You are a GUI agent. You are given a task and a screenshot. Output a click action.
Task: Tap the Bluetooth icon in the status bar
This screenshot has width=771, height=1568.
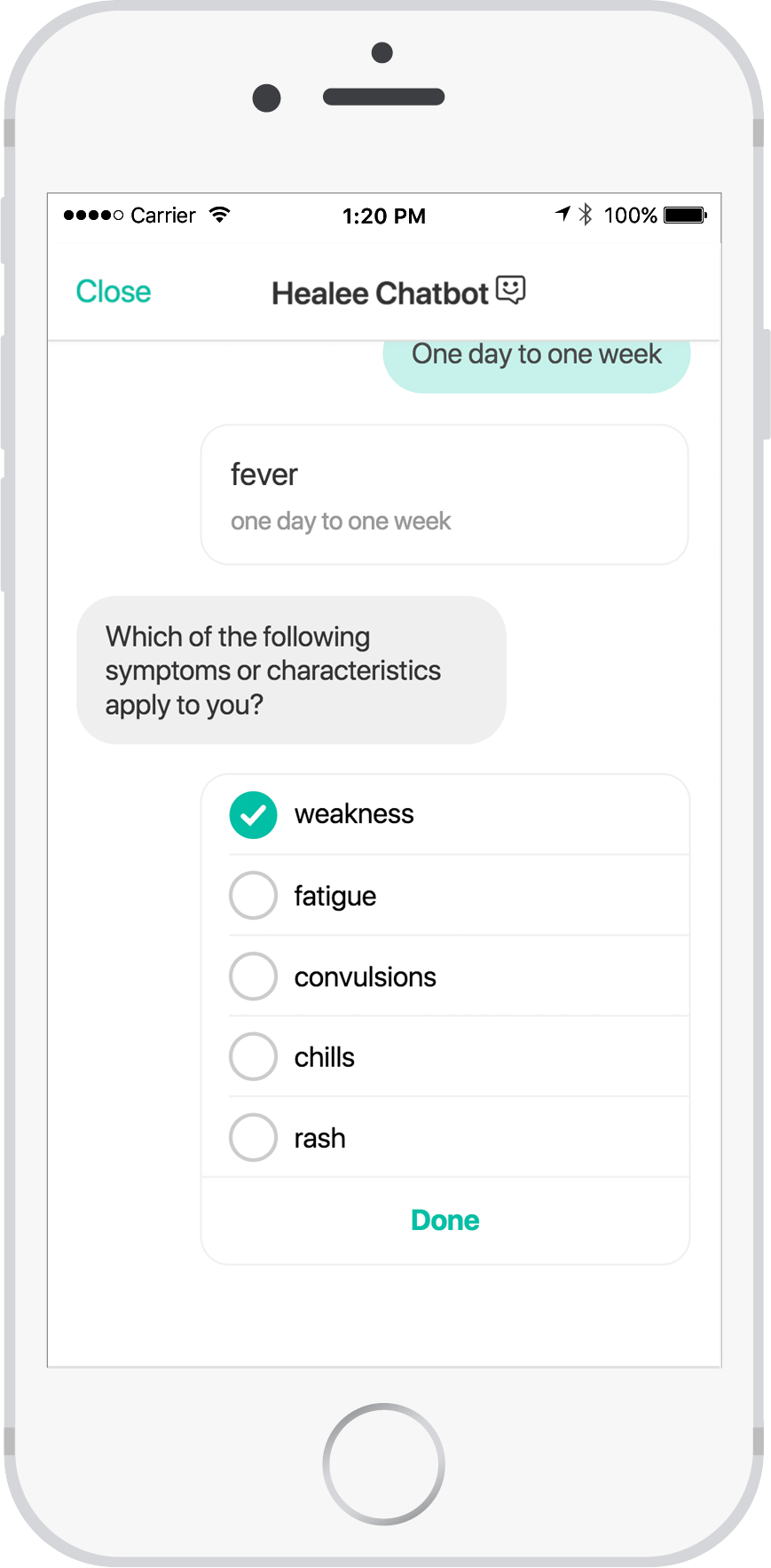585,215
